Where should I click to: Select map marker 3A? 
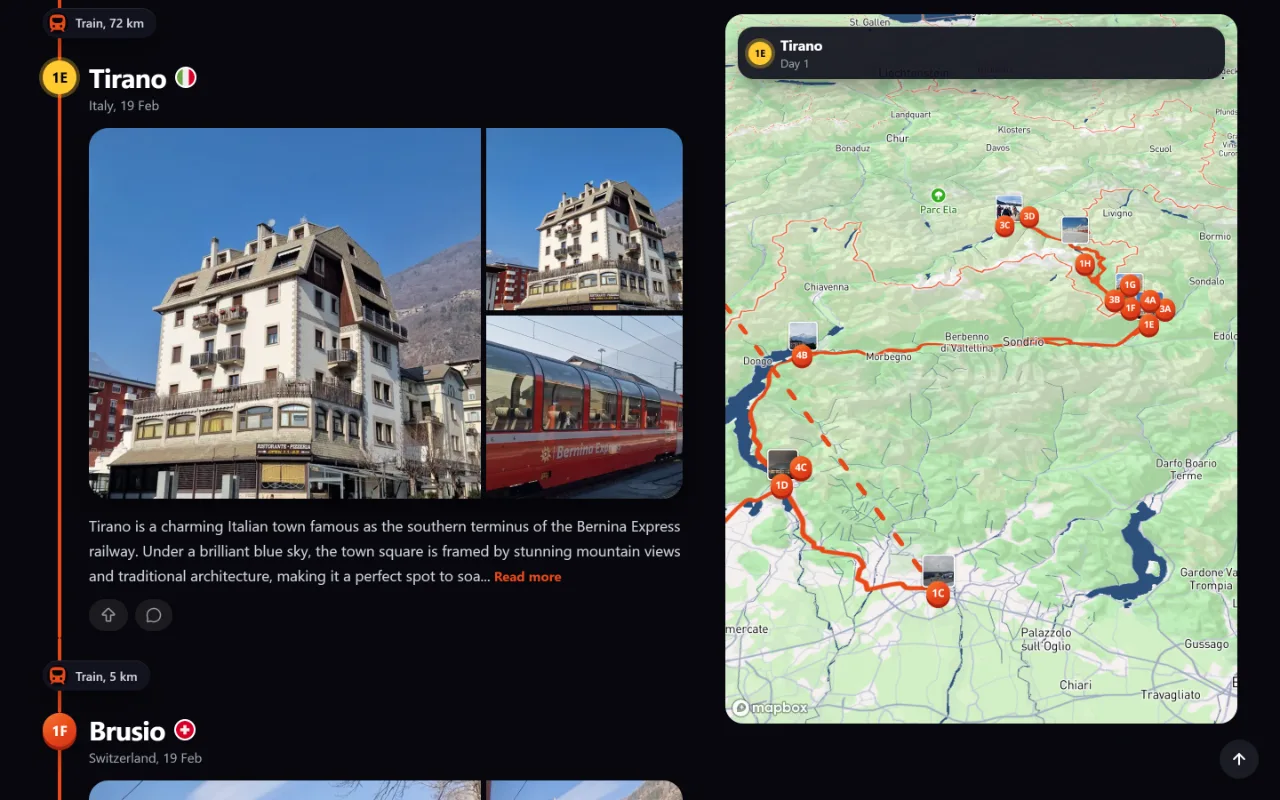click(1164, 310)
